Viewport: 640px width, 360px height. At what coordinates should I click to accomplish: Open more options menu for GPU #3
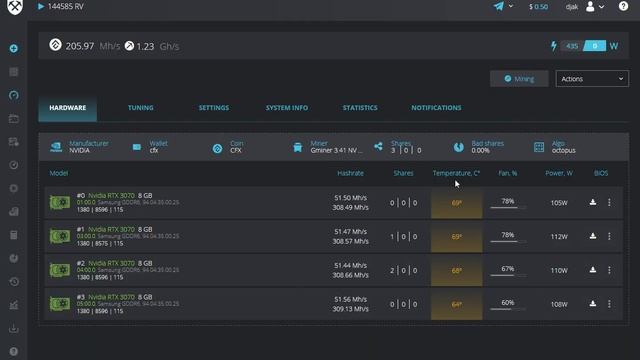(609, 304)
